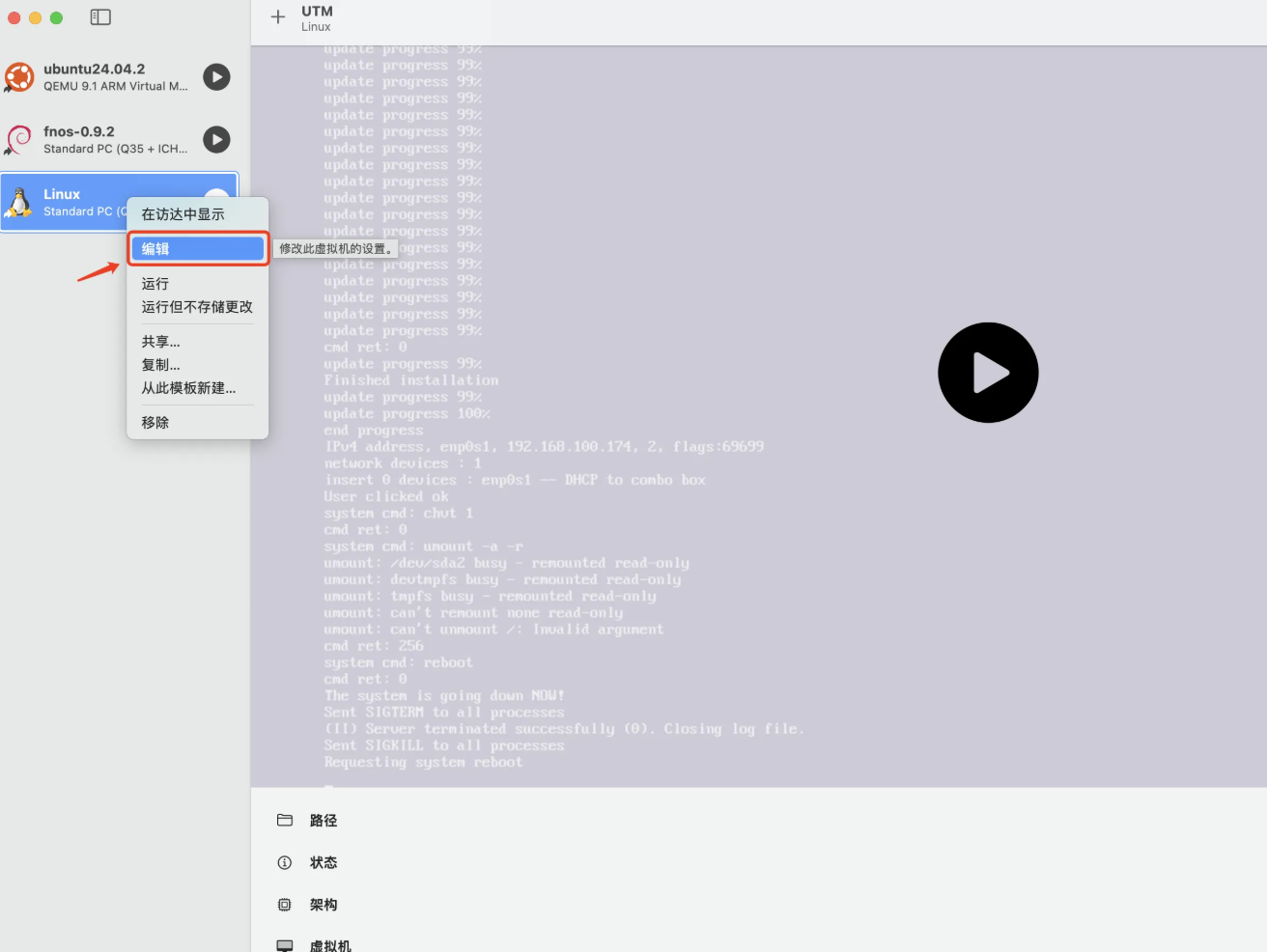Screen dimensions: 1267x952
Task: Click 'The system is going down NOW!' line
Action: point(444,696)
